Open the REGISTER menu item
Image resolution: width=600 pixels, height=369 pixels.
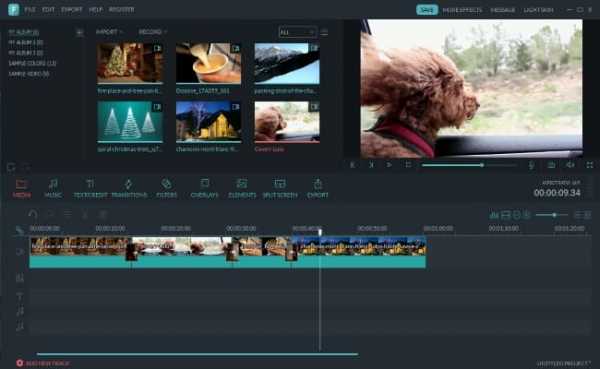click(x=122, y=10)
